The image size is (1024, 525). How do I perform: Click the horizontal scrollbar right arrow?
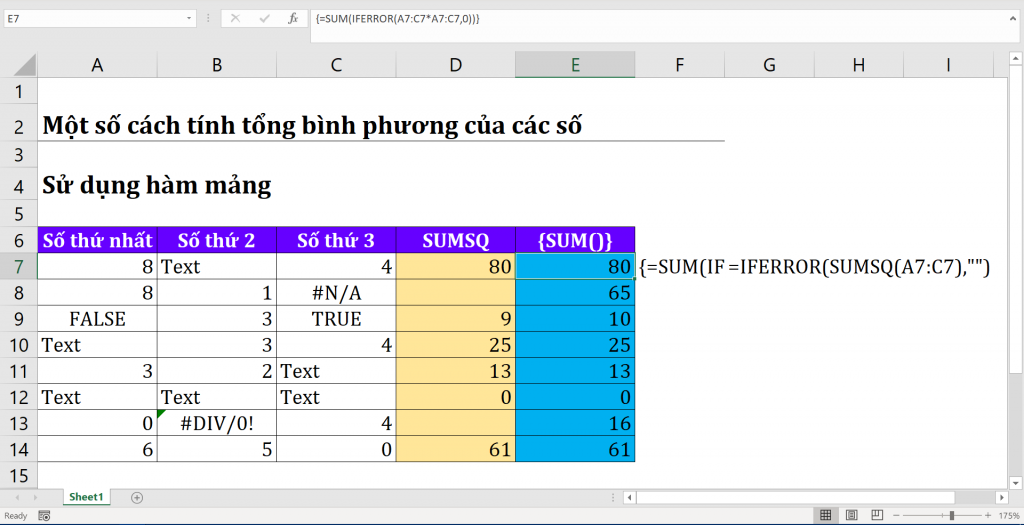point(1000,497)
